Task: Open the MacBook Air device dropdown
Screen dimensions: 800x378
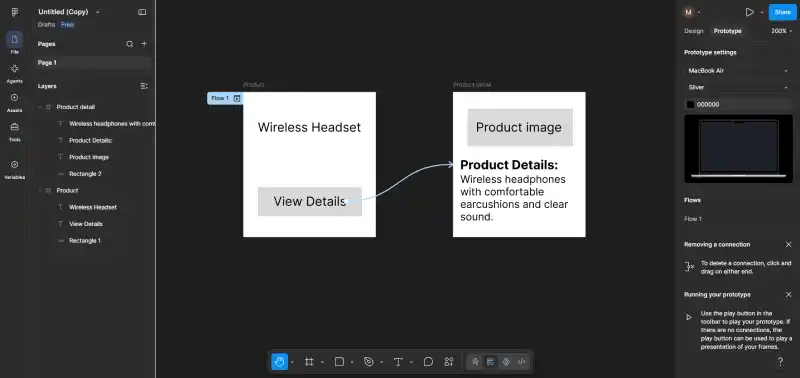Action: 738,71
